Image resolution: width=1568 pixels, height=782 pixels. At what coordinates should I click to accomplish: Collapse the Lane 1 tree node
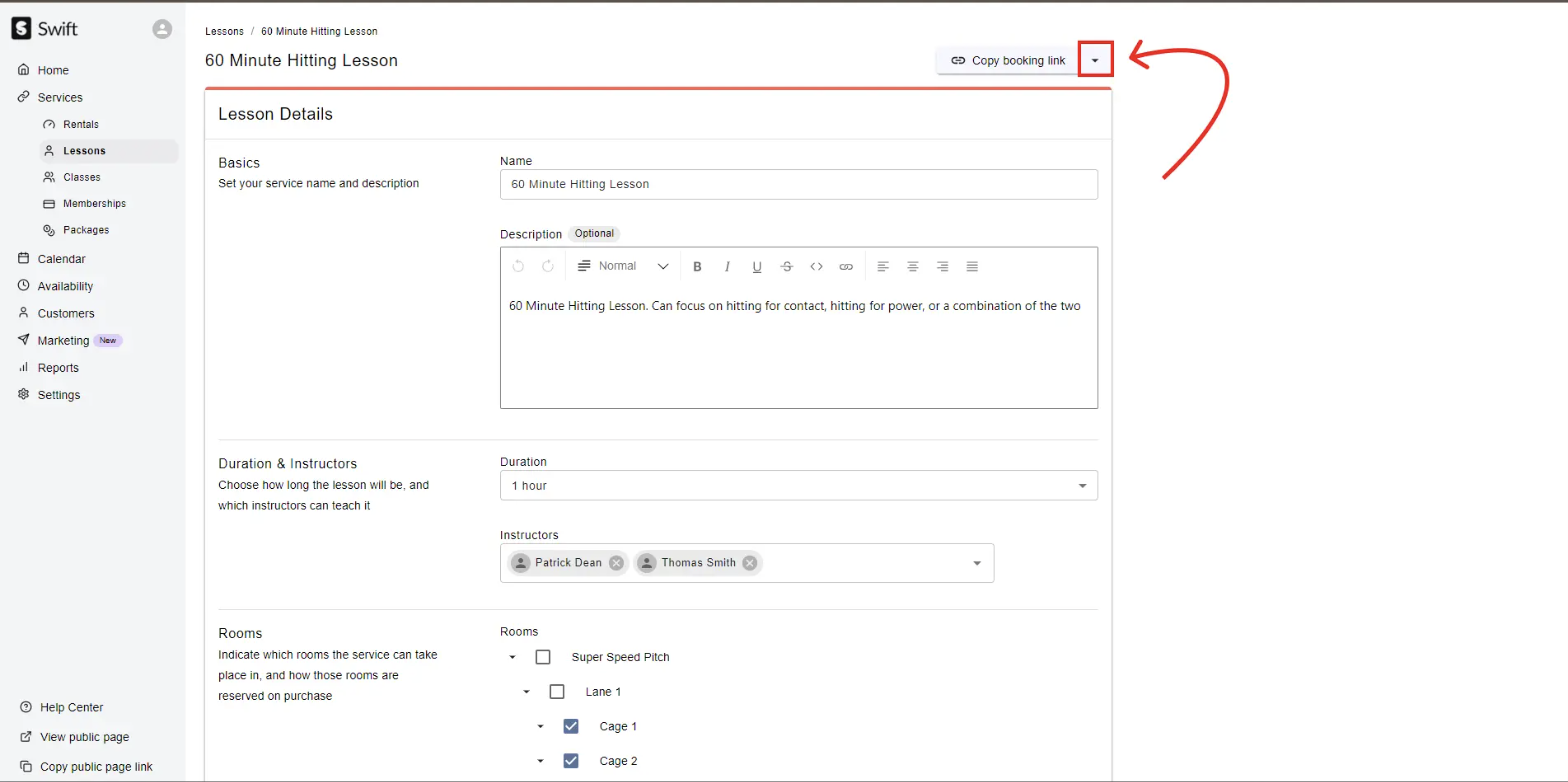coord(527,692)
